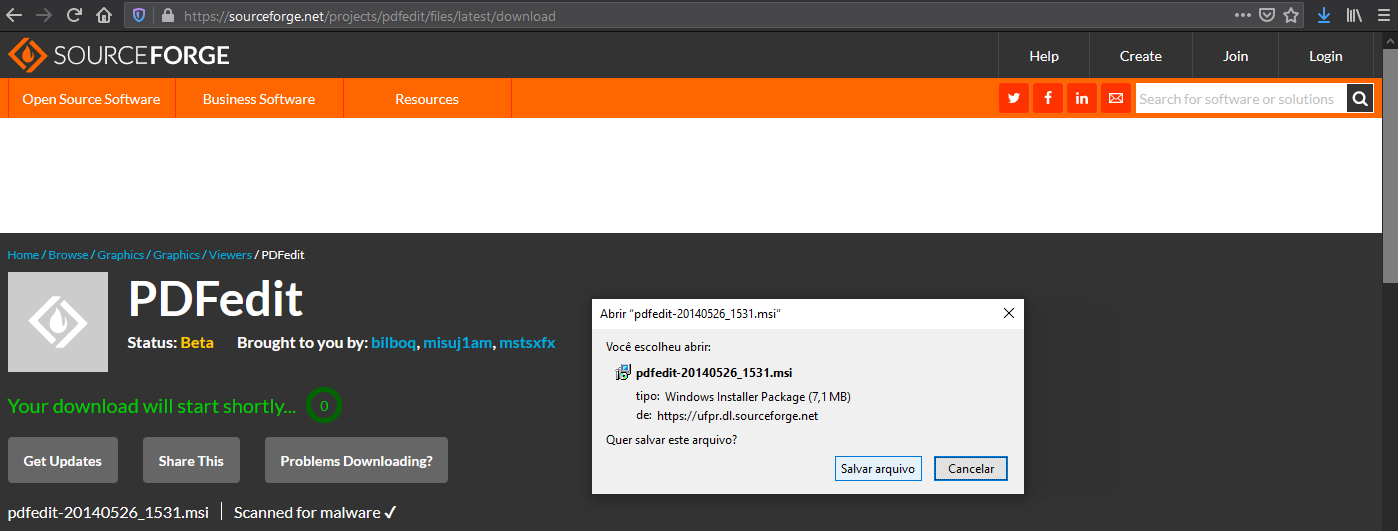
Task: Reload the current page
Action: [74, 16]
